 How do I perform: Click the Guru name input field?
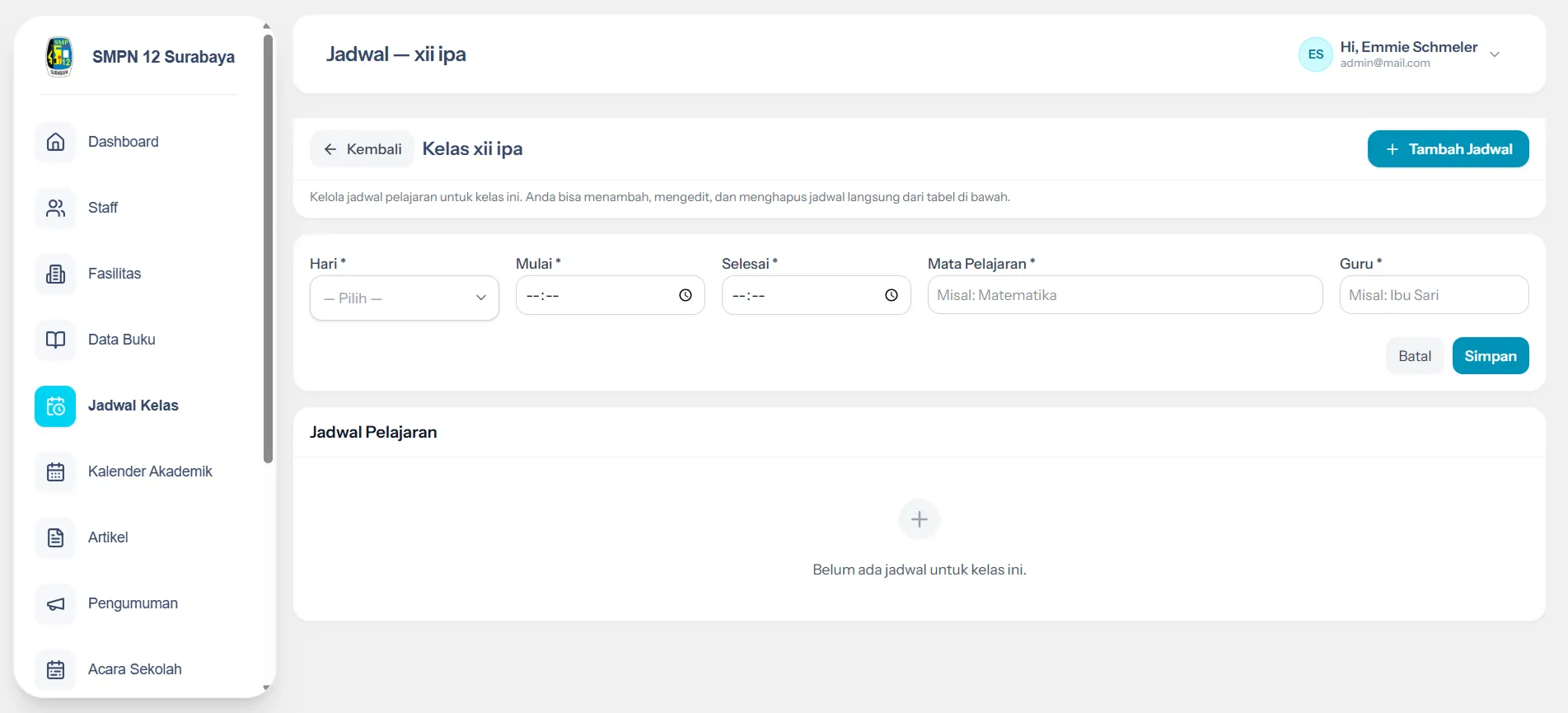pos(1435,295)
